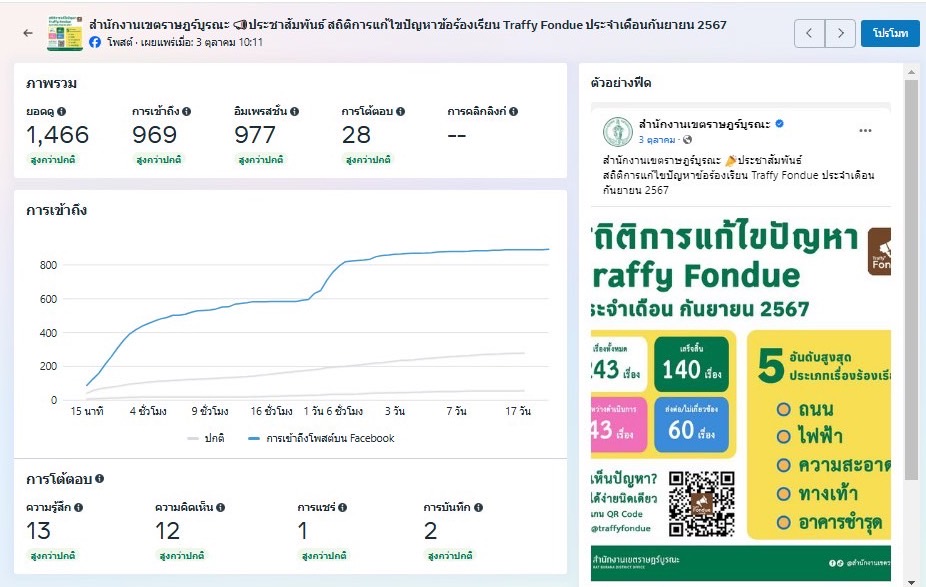
Task: Click the โปรโมท promote button
Action: pyautogui.click(x=890, y=33)
